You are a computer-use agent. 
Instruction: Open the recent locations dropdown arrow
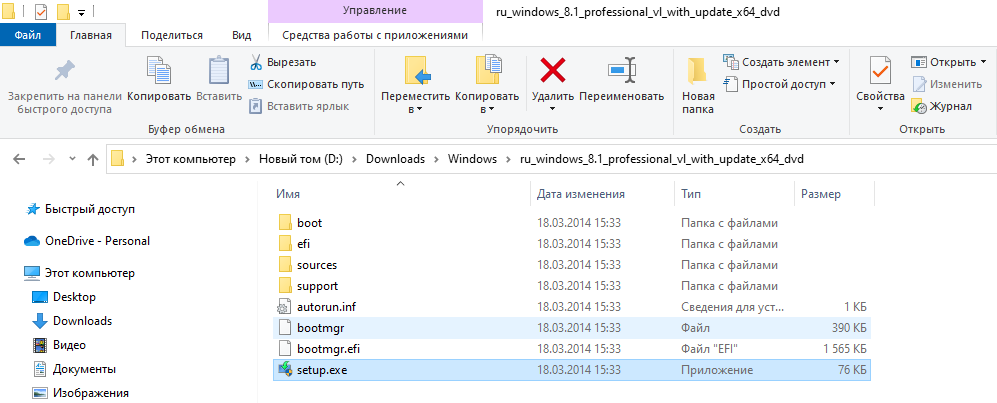coord(72,159)
